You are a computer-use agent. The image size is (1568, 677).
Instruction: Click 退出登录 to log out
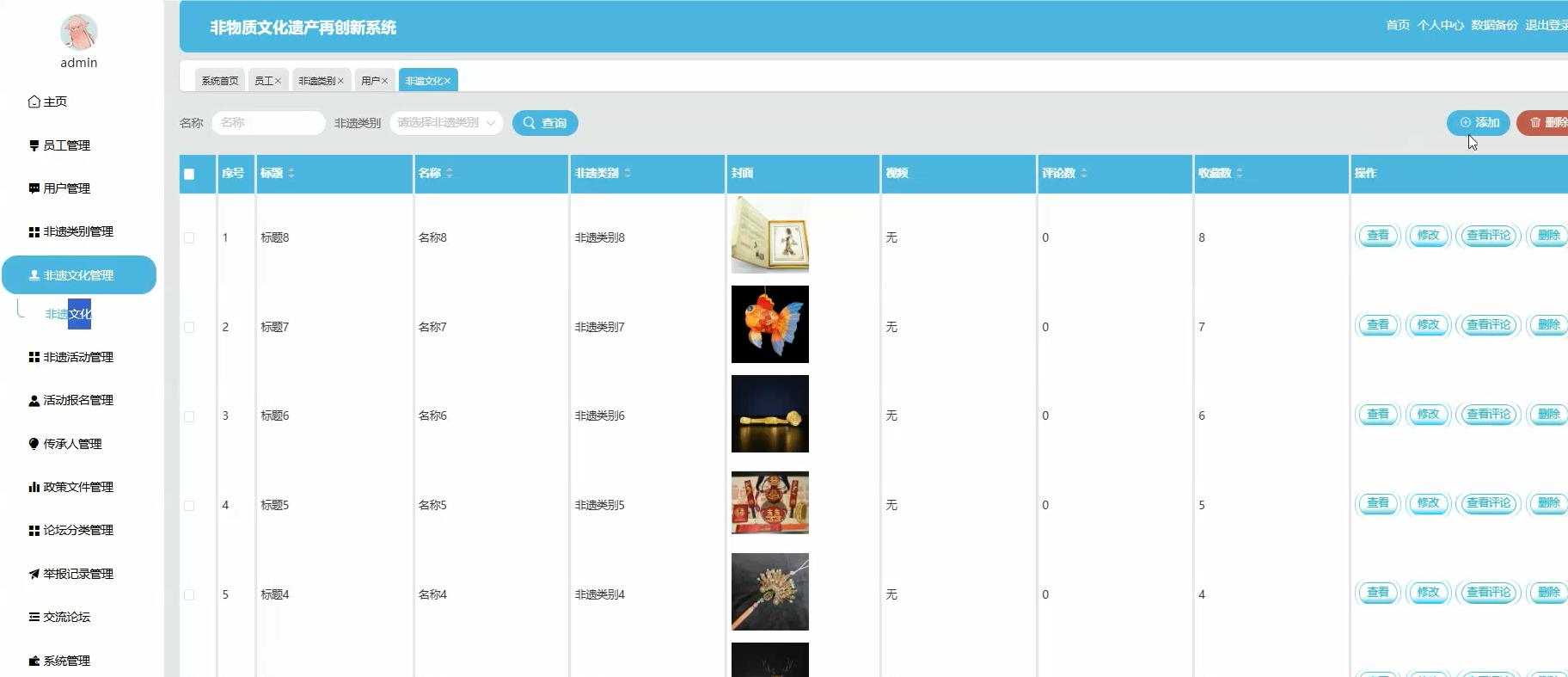(x=1547, y=25)
